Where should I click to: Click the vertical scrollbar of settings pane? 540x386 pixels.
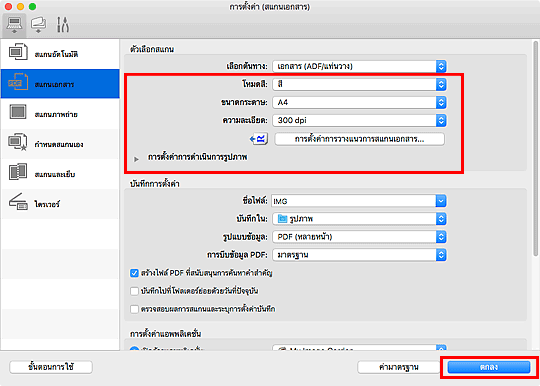(x=535, y=148)
